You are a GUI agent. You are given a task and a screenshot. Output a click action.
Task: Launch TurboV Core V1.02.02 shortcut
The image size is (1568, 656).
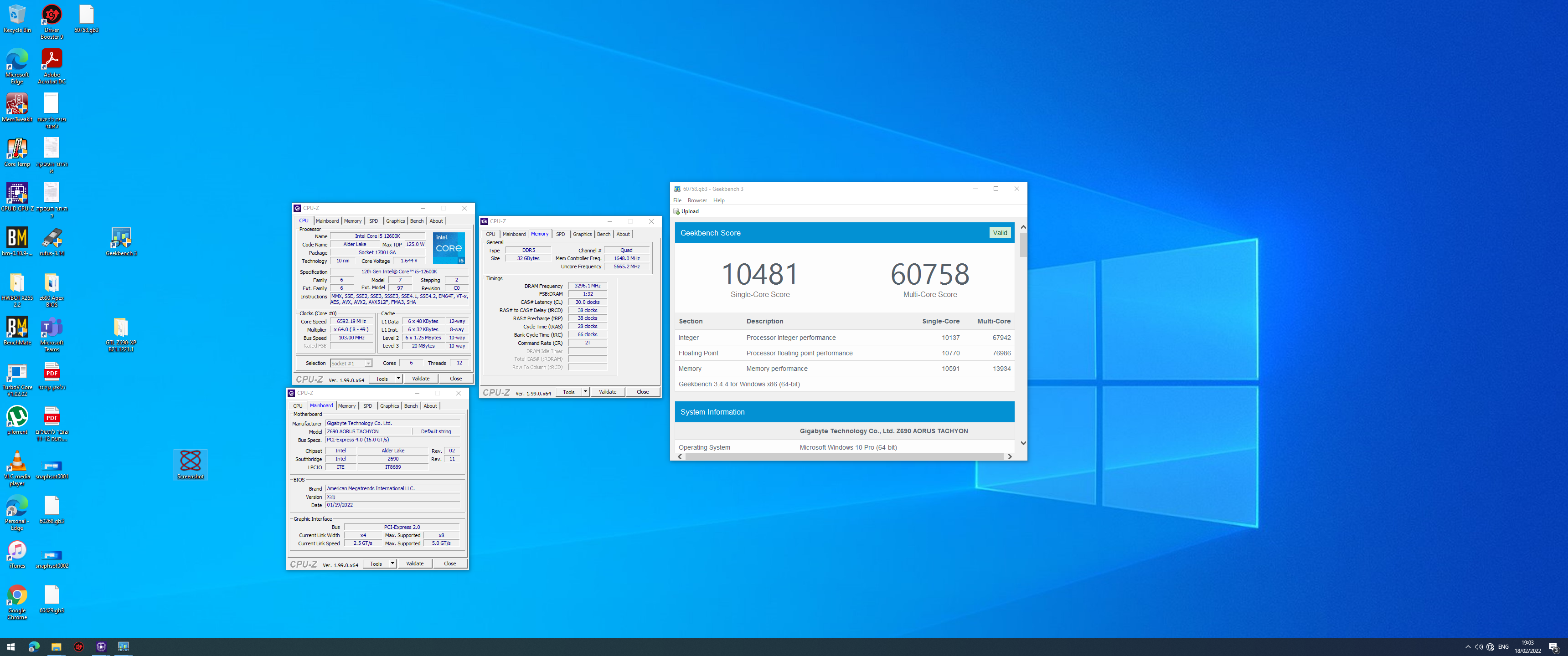click(17, 379)
